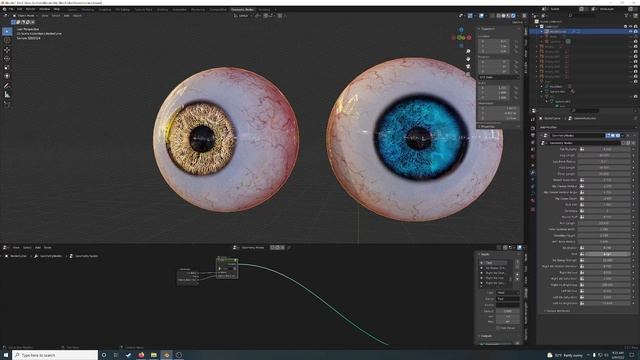Switch viewport to rendered shading

point(513,16)
